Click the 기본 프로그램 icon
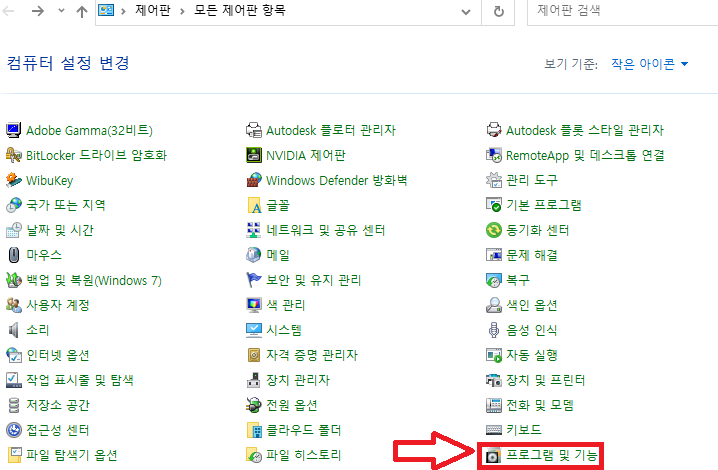Image resolution: width=718 pixels, height=470 pixels. [x=494, y=205]
